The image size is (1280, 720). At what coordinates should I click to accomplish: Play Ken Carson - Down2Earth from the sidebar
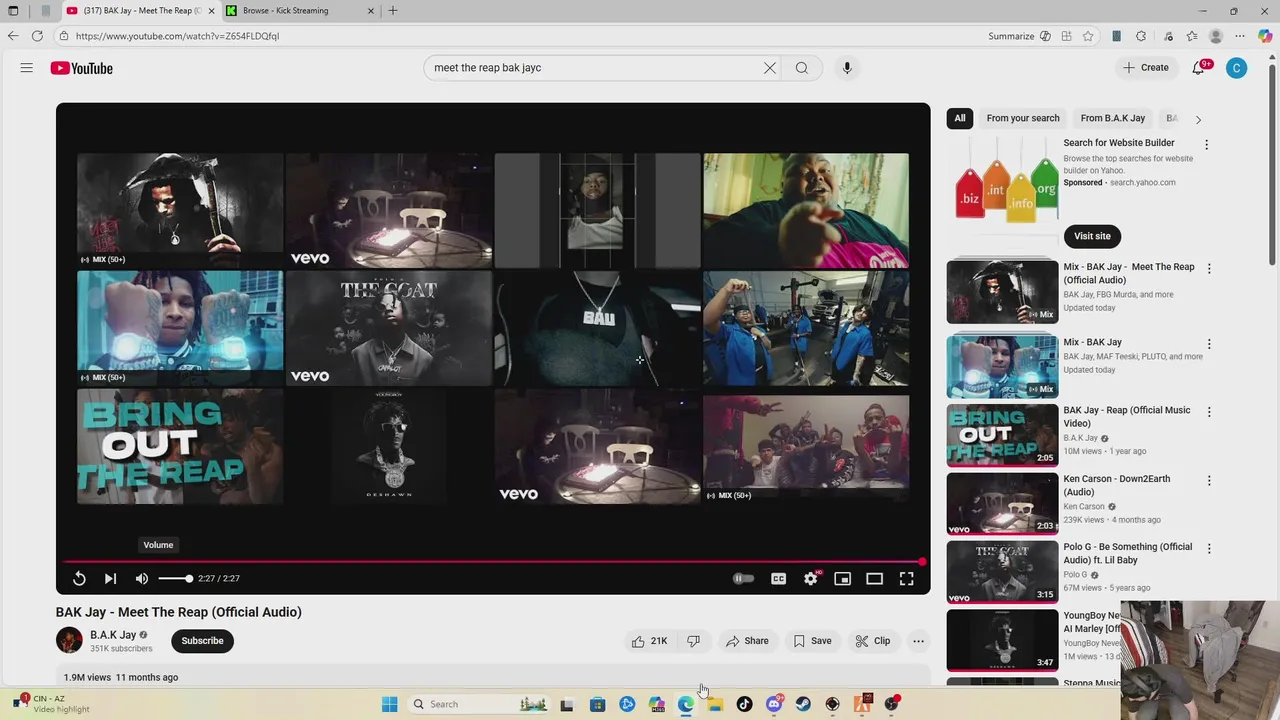(x=1002, y=503)
